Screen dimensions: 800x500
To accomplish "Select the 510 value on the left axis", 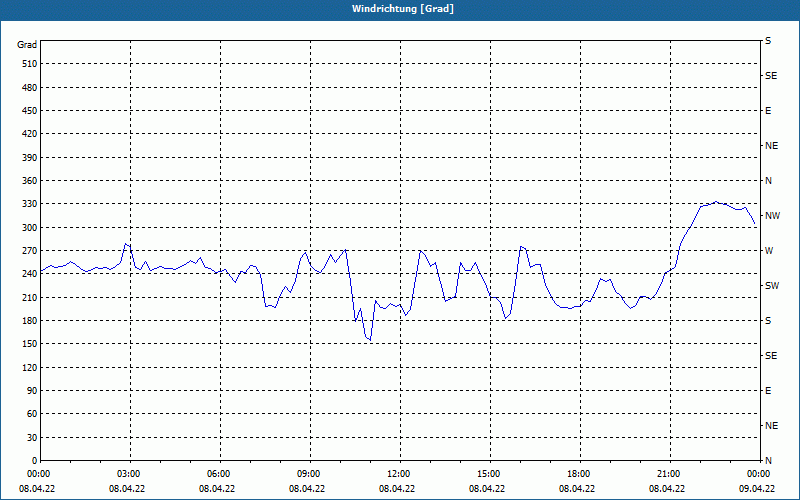I will pos(30,64).
